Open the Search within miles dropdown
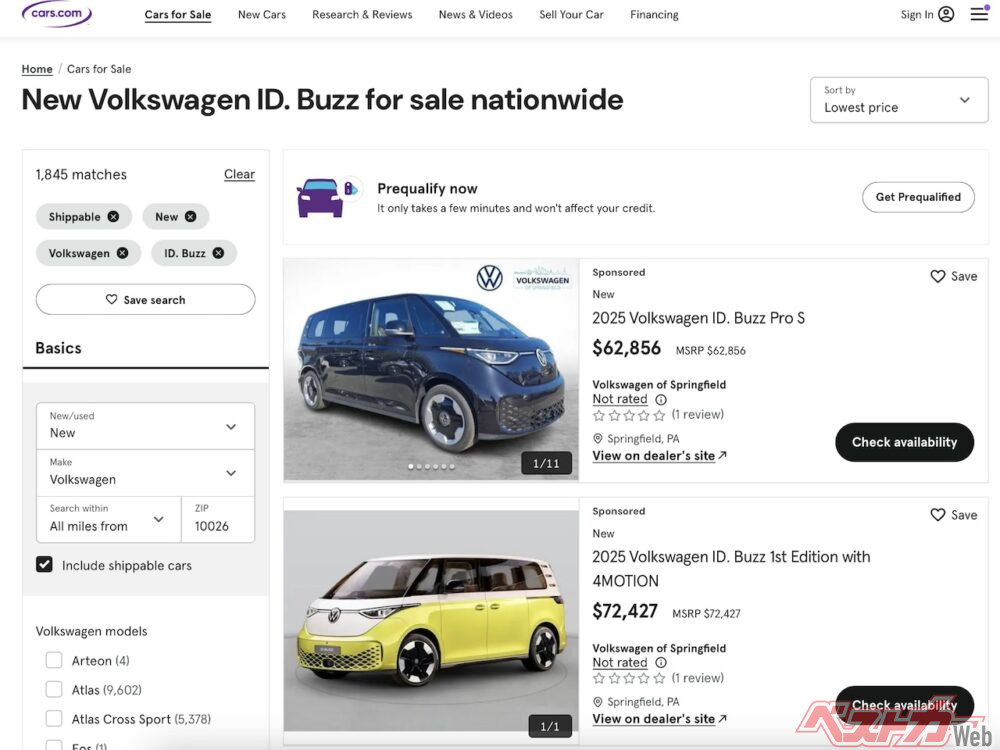The height and width of the screenshot is (750, 1000). tap(108, 520)
